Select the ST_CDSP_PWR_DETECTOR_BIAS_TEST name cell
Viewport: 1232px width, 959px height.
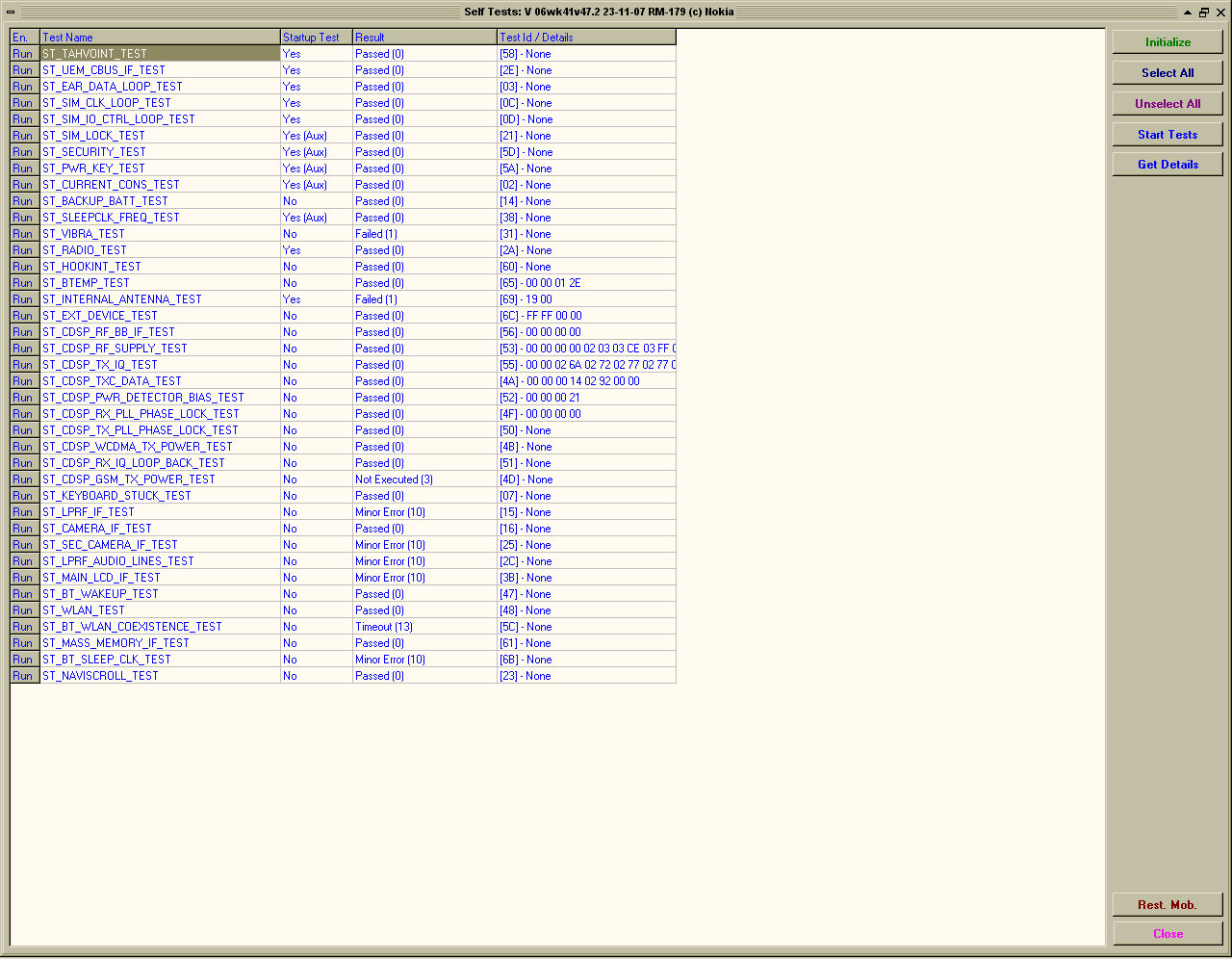160,398
